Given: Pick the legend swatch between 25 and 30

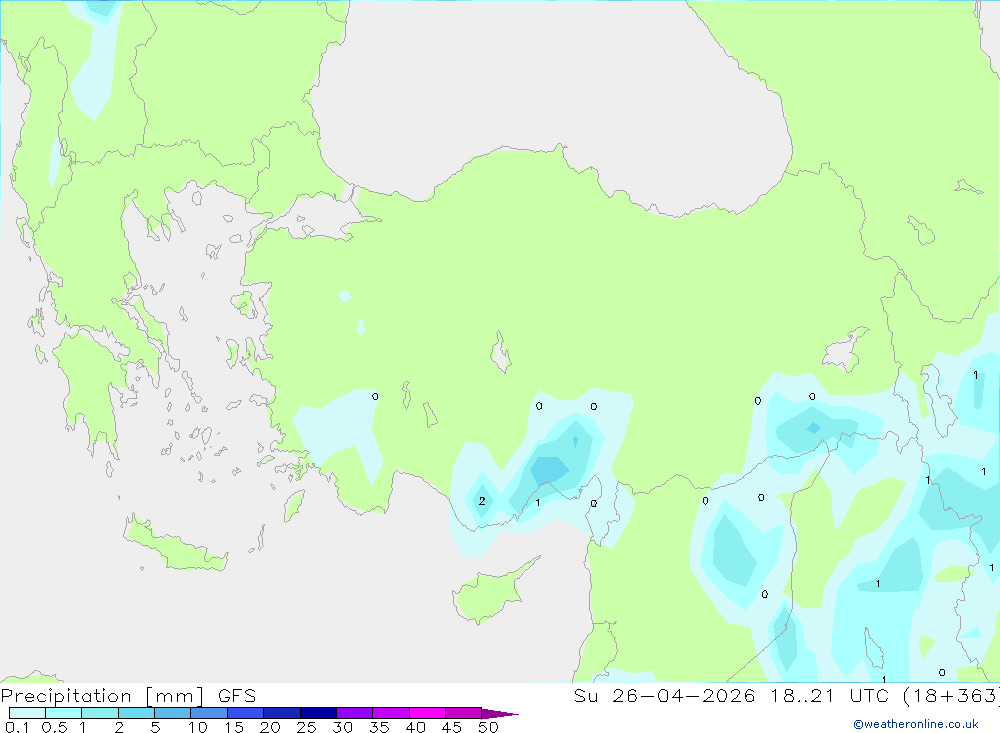Looking at the screenshot, I should click(x=318, y=713).
